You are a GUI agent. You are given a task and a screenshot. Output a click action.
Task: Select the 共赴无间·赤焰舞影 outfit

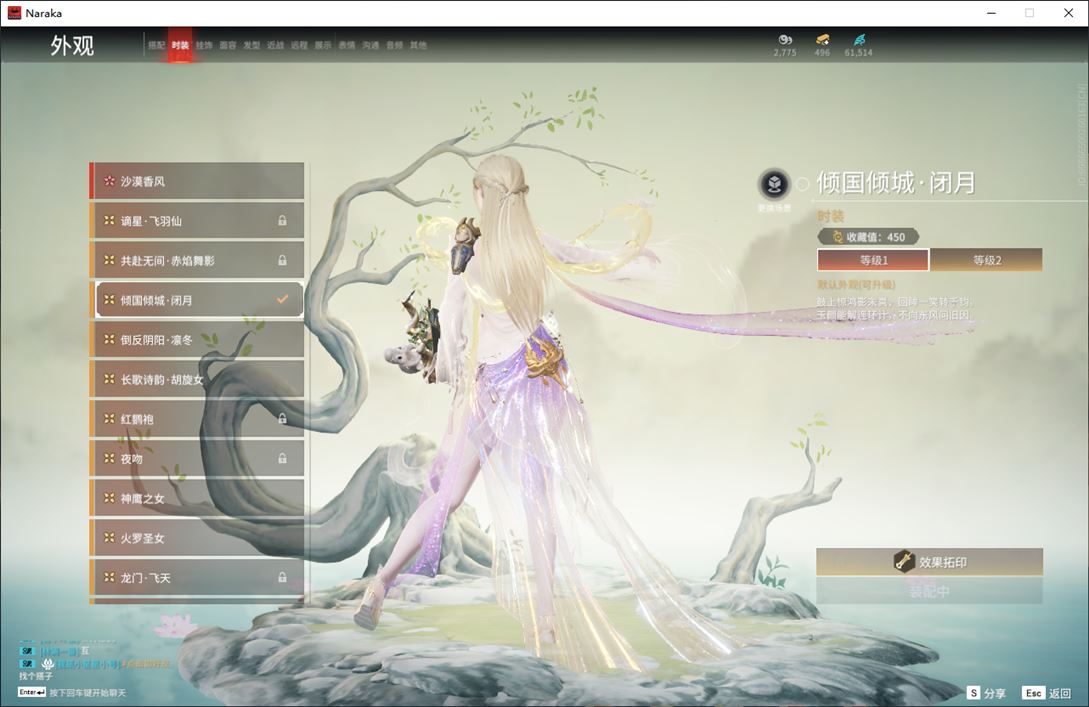197,260
